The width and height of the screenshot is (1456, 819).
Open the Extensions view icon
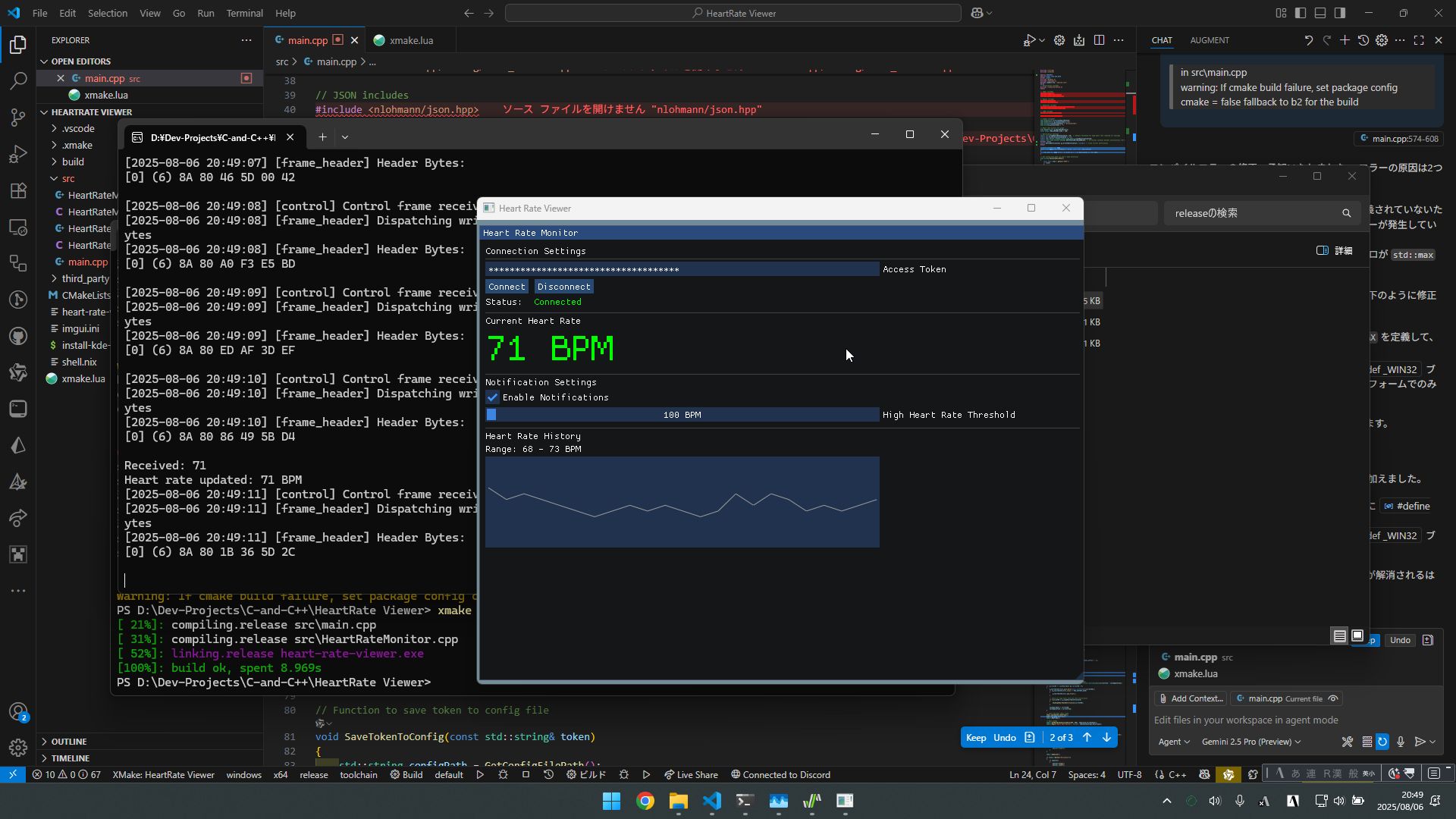click(x=18, y=190)
